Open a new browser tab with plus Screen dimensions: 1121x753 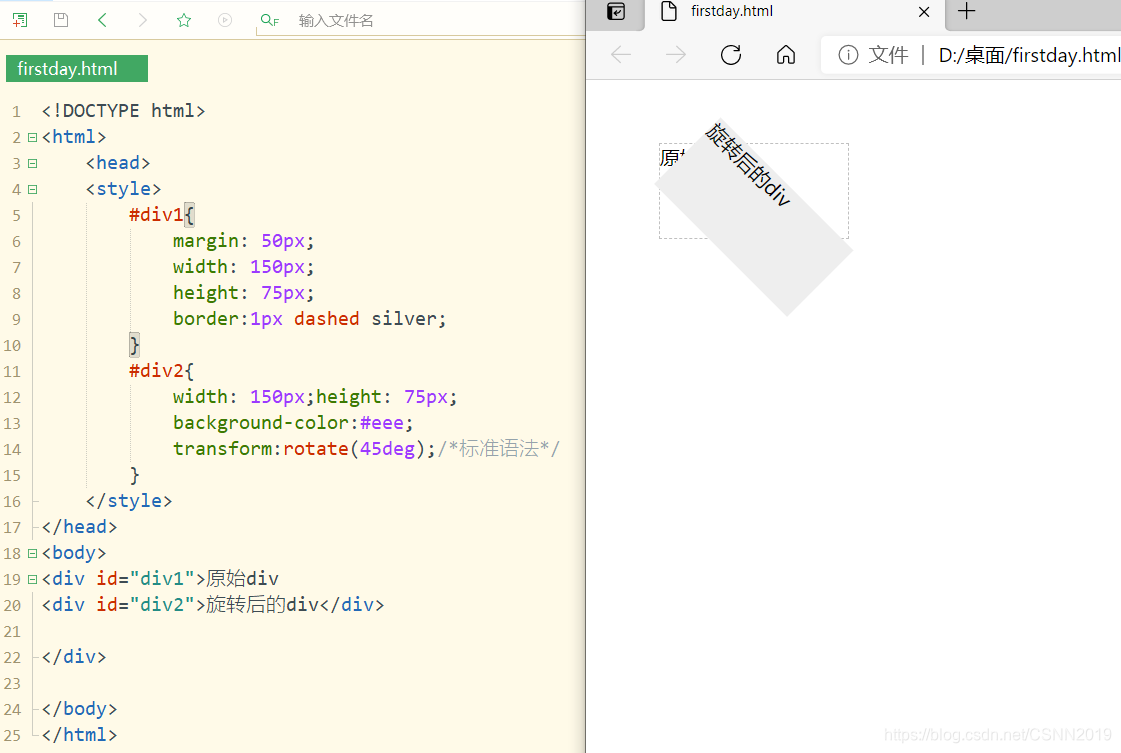[967, 11]
